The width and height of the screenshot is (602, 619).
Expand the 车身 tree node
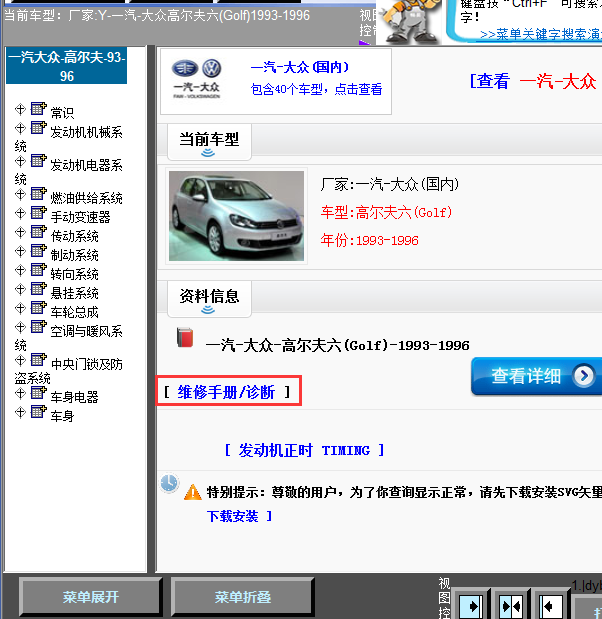[20, 412]
